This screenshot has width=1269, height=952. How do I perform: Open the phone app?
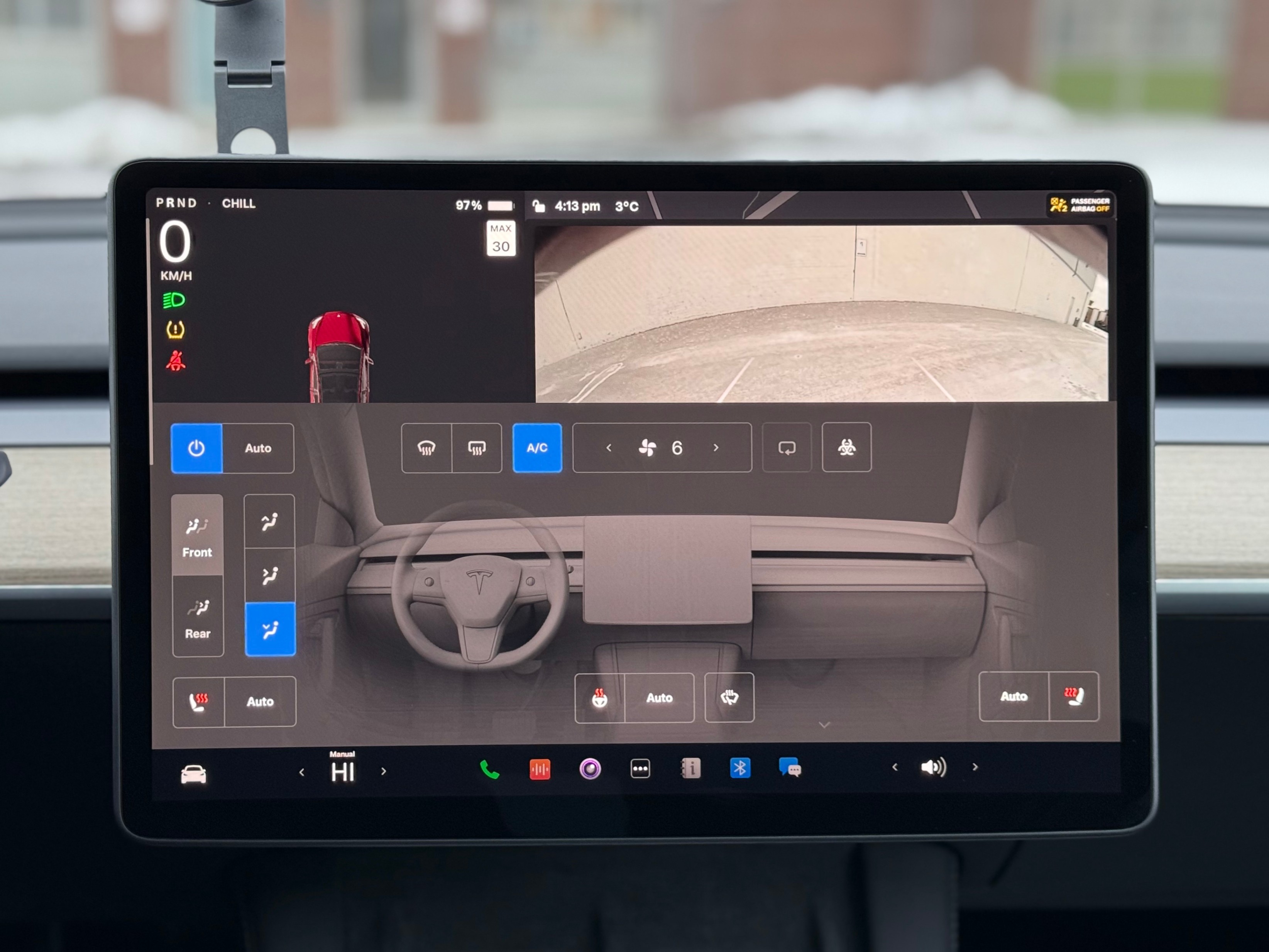[489, 769]
